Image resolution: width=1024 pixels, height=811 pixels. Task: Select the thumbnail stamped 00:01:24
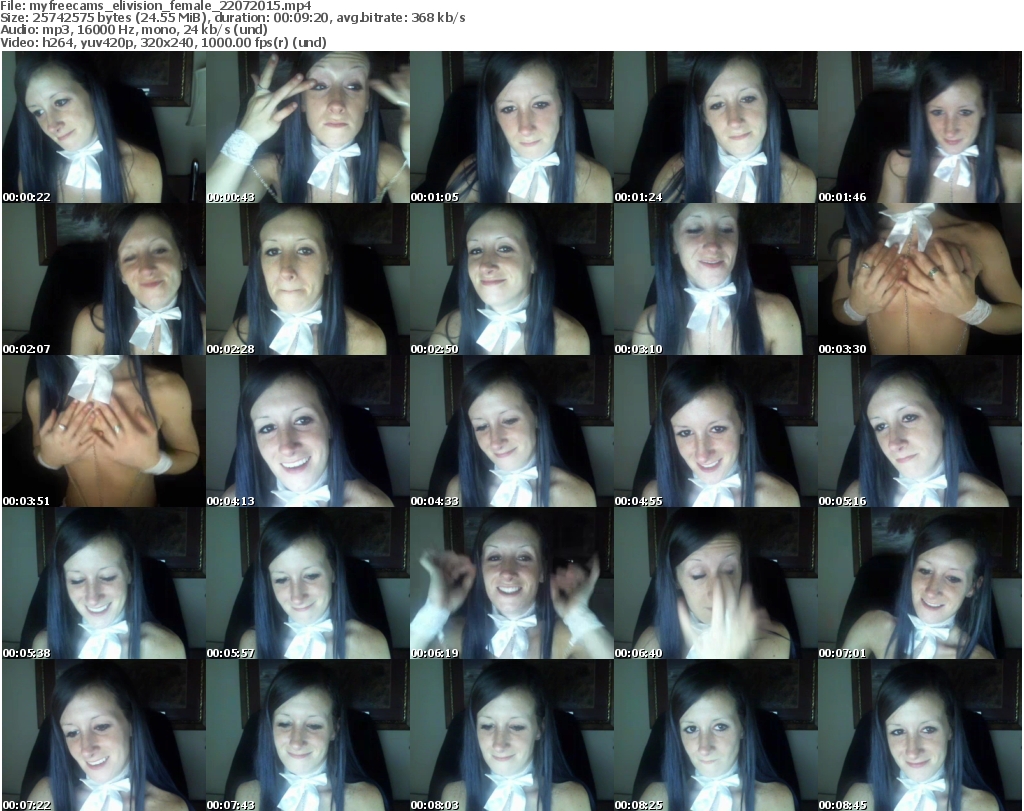click(715, 127)
